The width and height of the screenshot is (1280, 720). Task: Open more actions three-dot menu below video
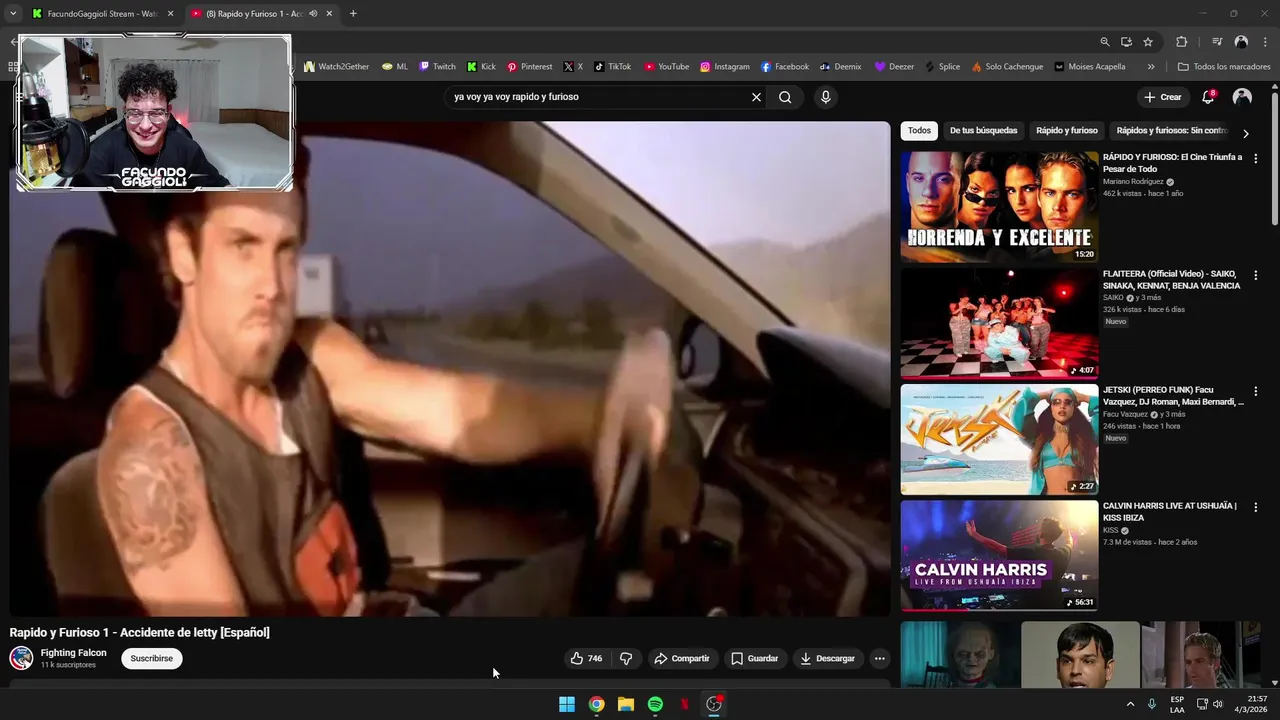pos(879,658)
